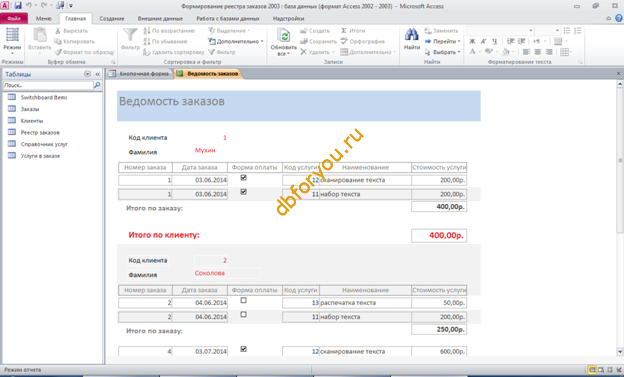Open the Справочник услуг table
The height and width of the screenshot is (377, 624).
(44, 144)
